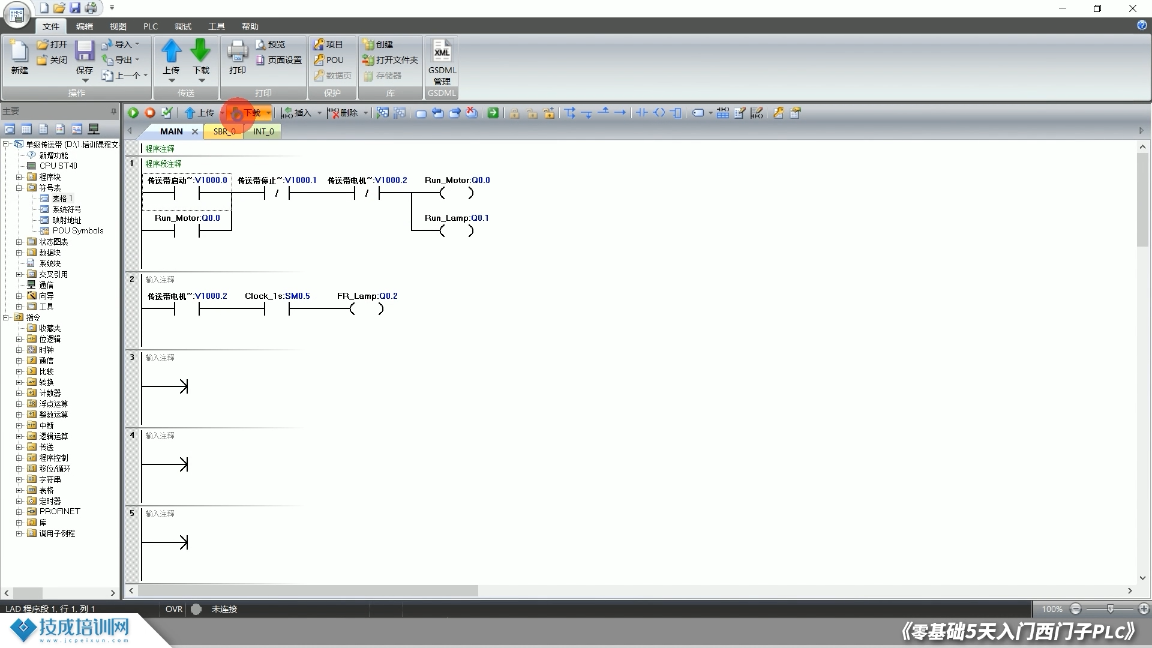Open the 导入 (Import) dropdown in ribbon

137,44
